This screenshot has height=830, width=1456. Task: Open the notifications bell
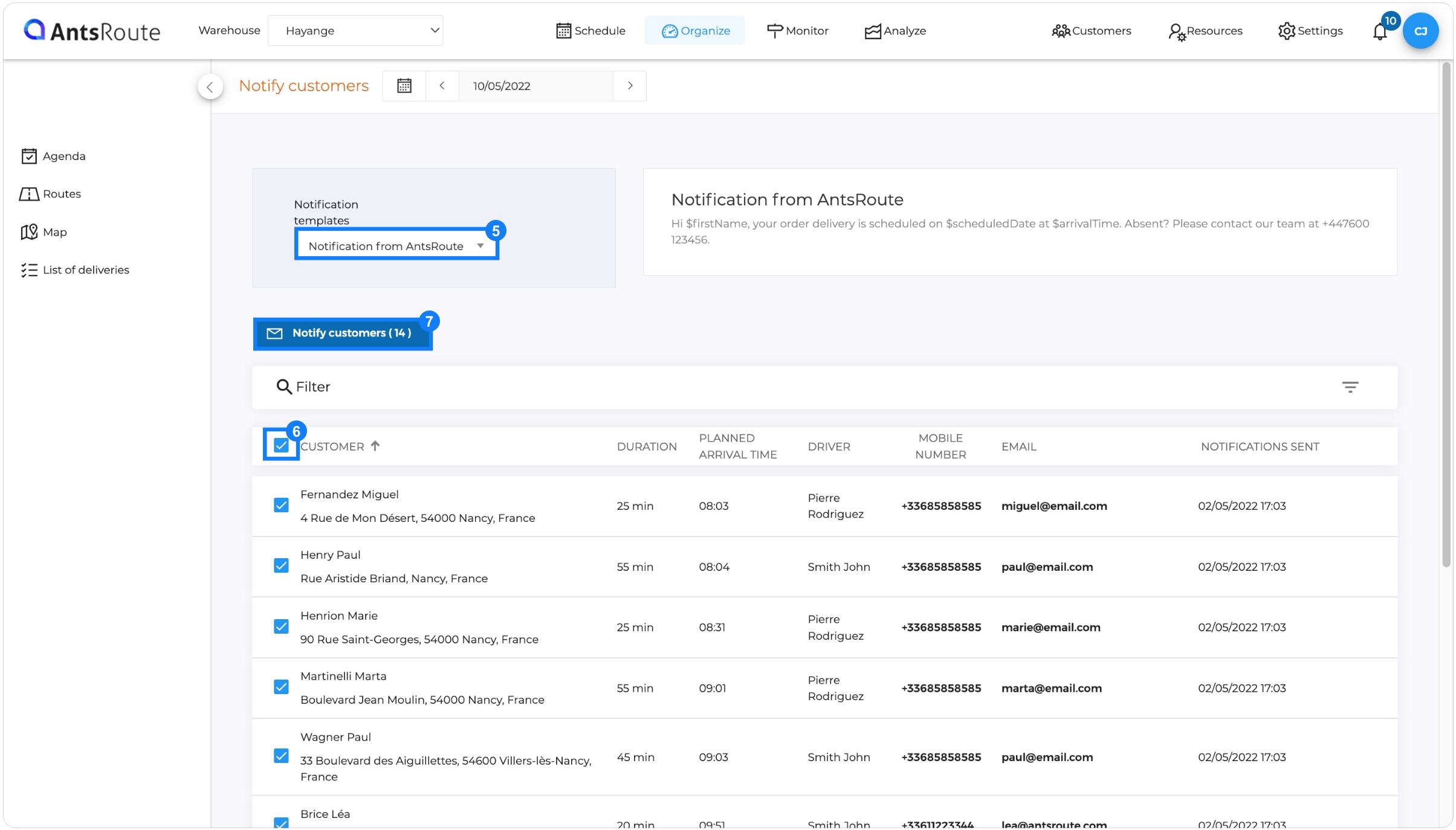1380,30
